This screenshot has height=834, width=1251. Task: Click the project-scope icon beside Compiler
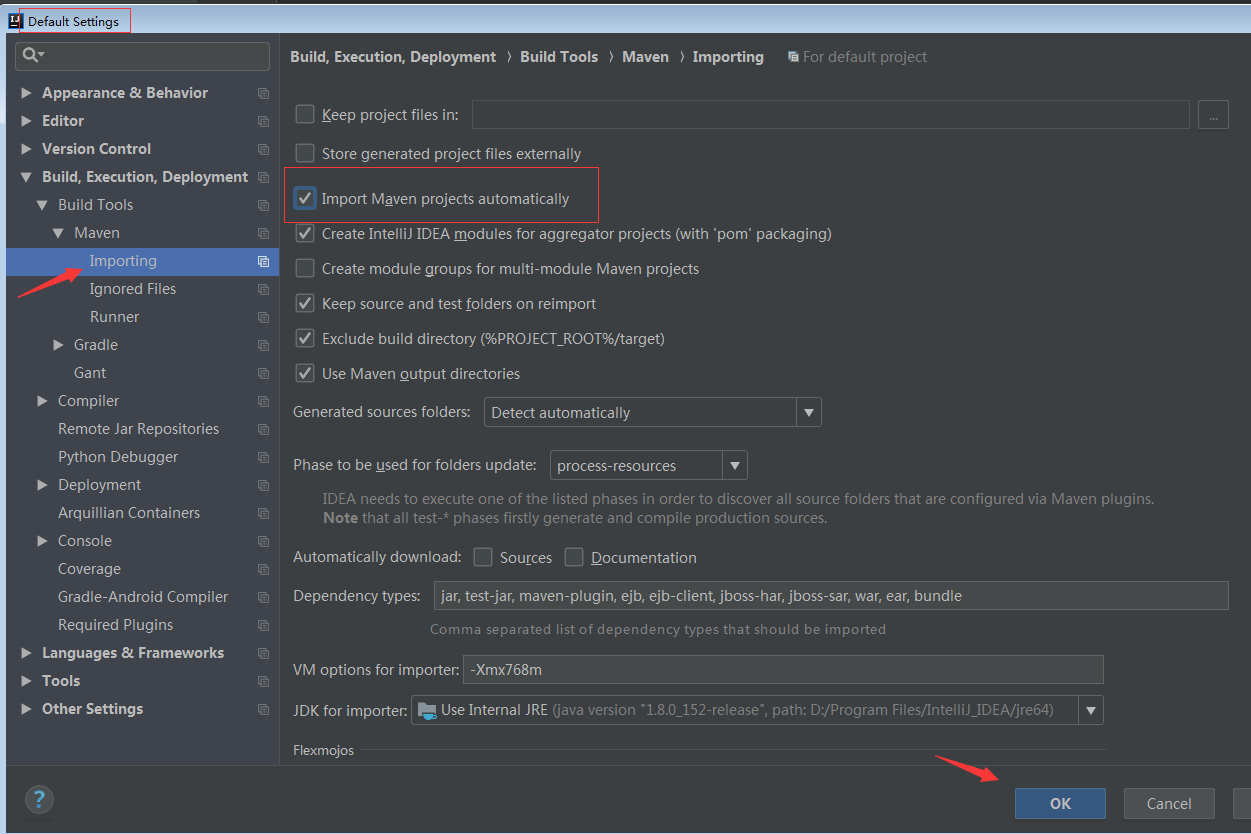tap(263, 401)
